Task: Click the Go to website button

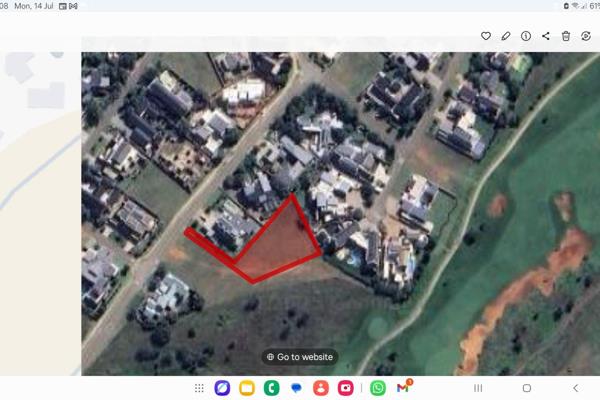Action: coord(300,357)
